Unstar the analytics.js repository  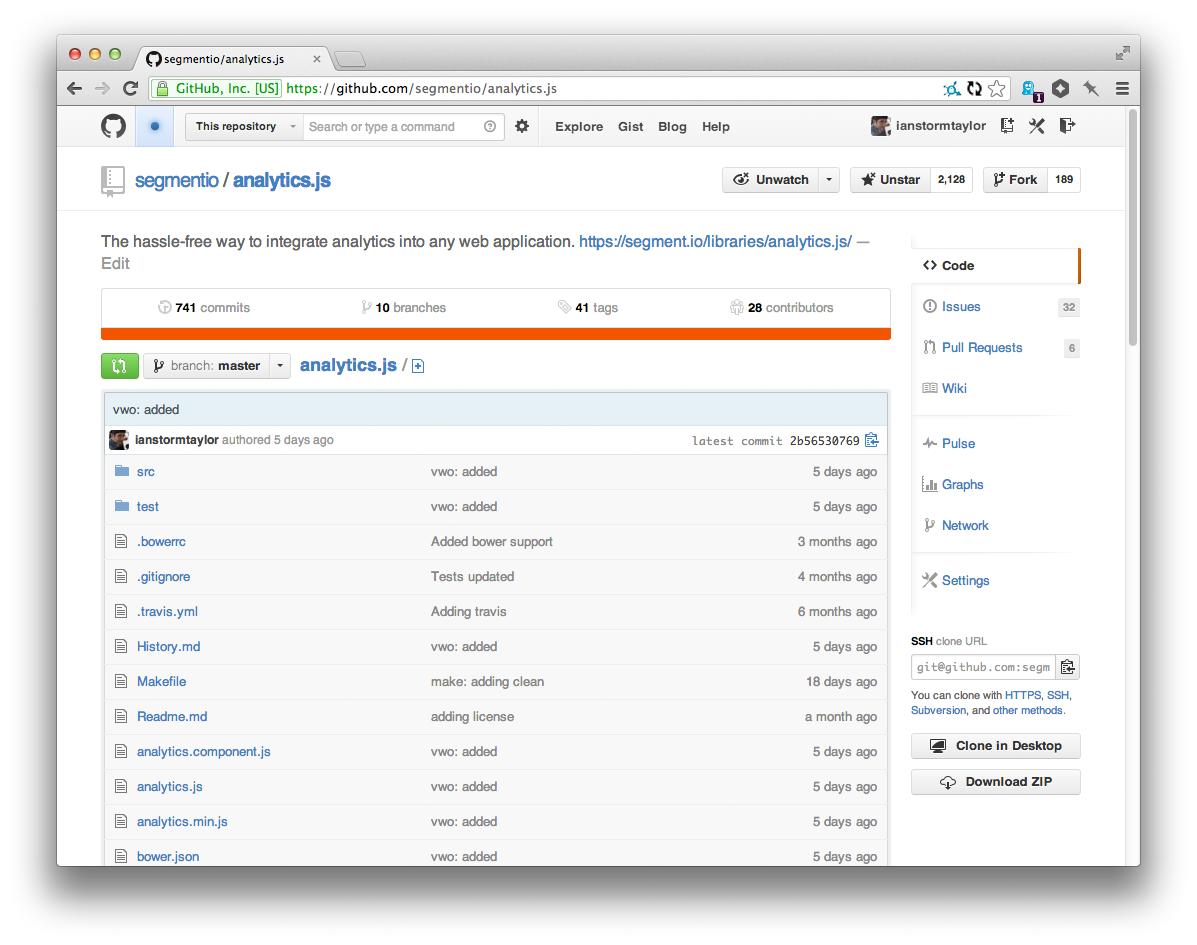click(x=890, y=179)
